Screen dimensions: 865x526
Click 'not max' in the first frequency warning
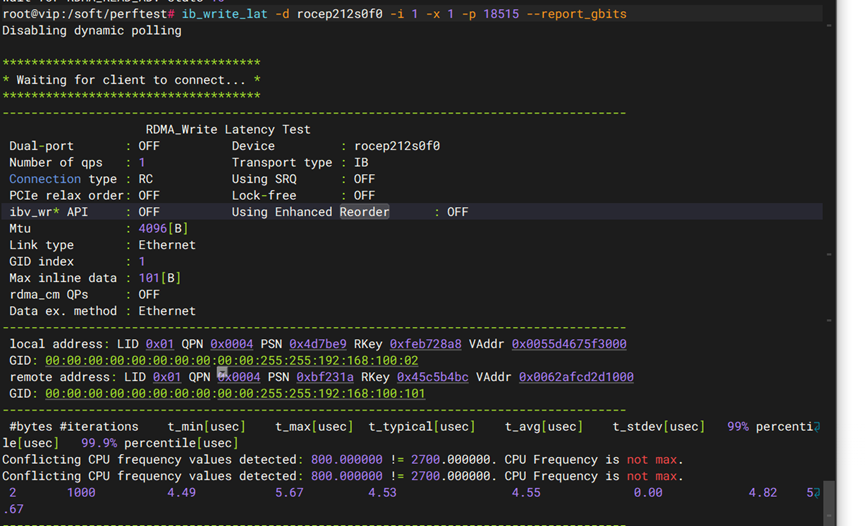651,460
